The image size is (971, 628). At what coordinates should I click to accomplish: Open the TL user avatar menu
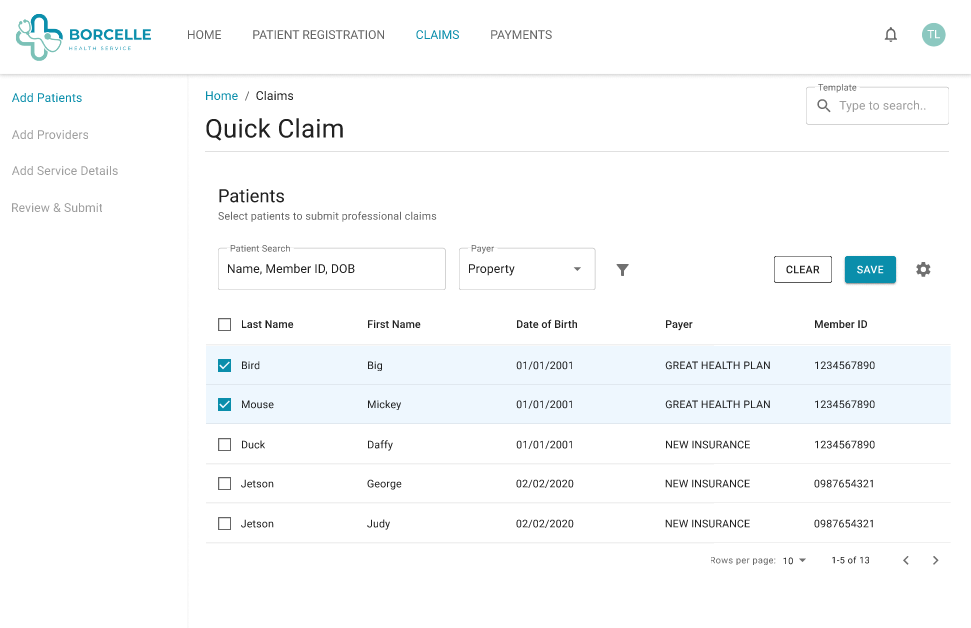point(933,35)
